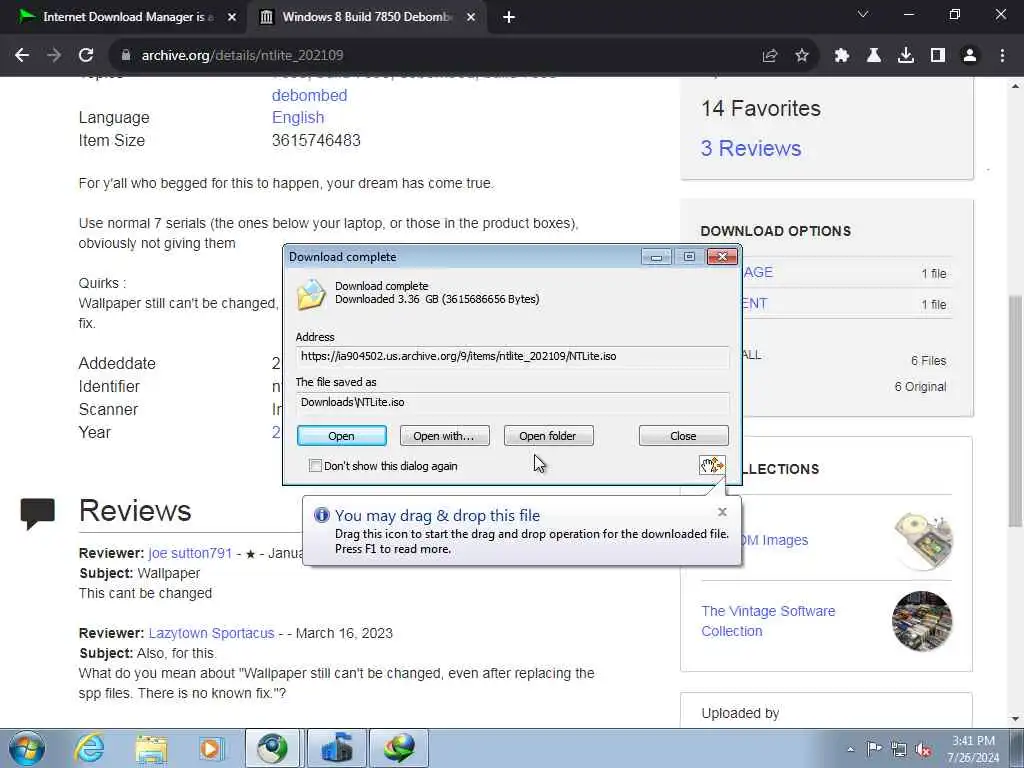
Task: Click Open button in Download complete dialog
Action: (x=342, y=436)
